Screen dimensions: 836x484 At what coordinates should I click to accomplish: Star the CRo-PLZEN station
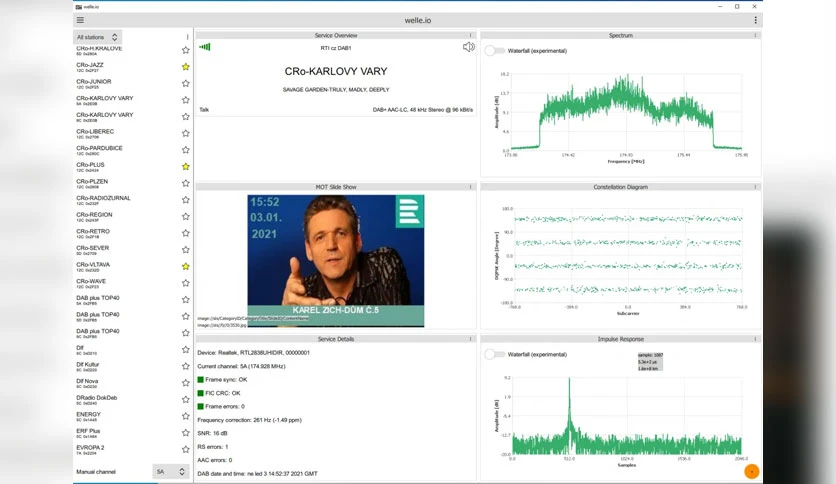tap(186, 183)
